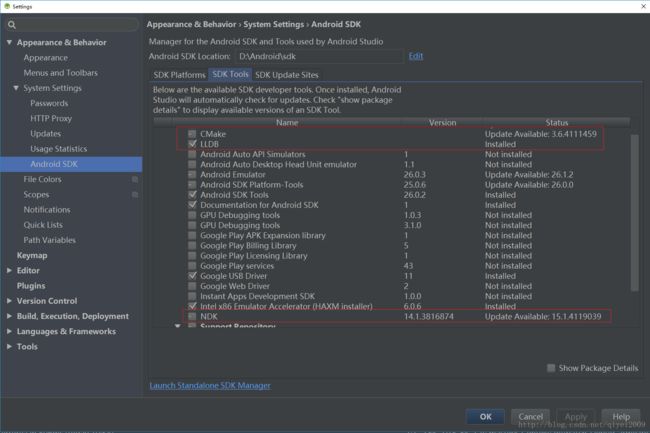Click the Status column header
The width and height of the screenshot is (650, 433).
tap(557, 123)
